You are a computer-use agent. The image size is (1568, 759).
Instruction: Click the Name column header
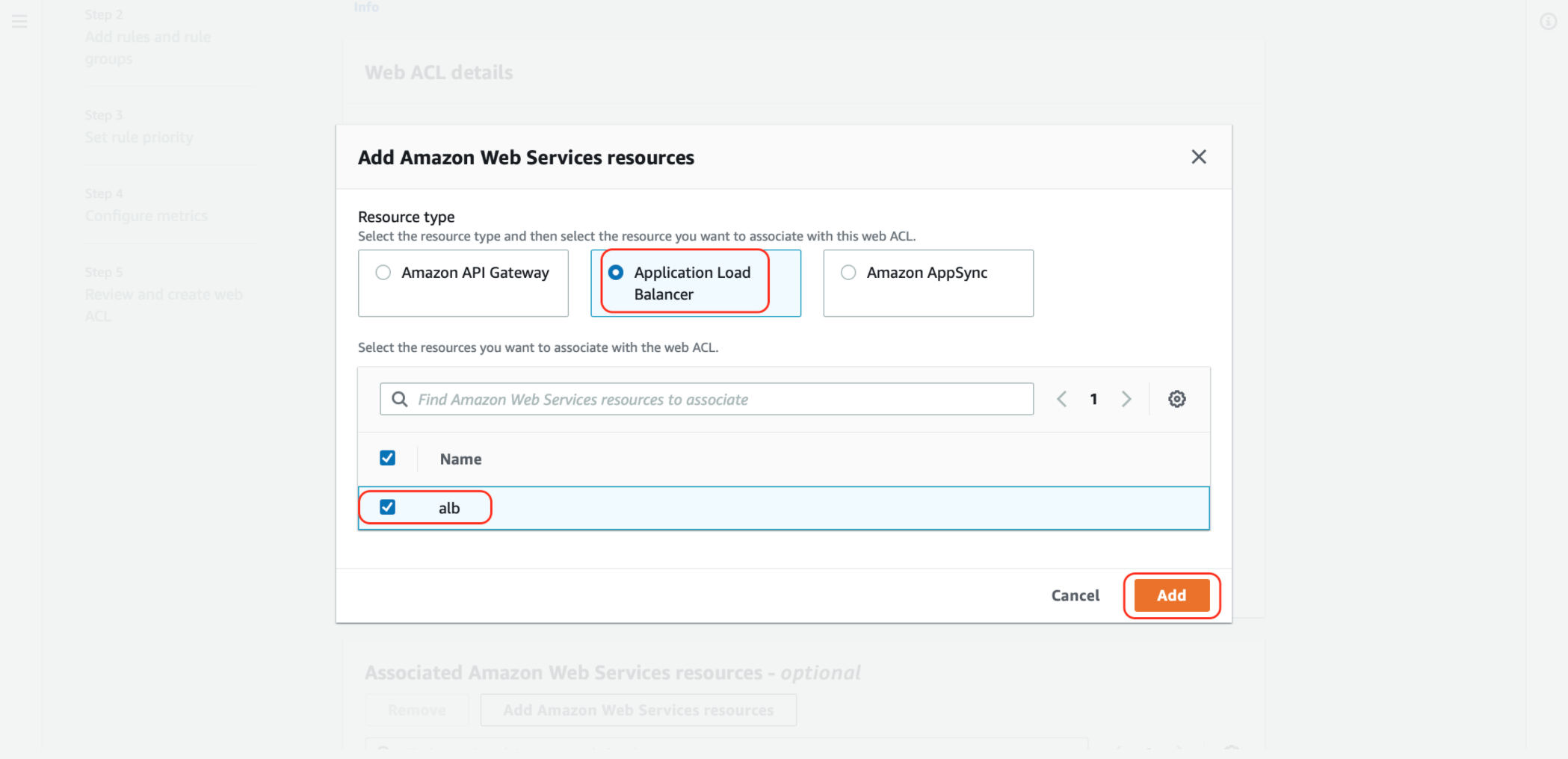pos(460,459)
